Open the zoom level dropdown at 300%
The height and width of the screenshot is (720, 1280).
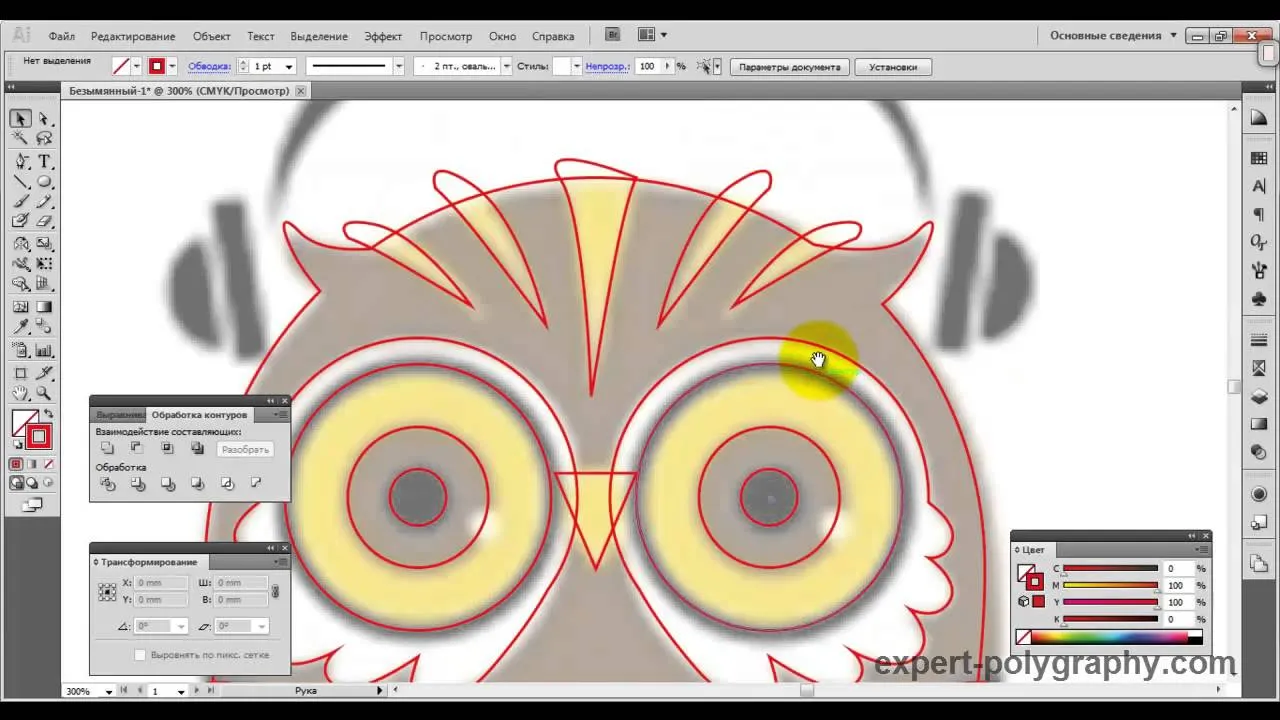[x=108, y=691]
